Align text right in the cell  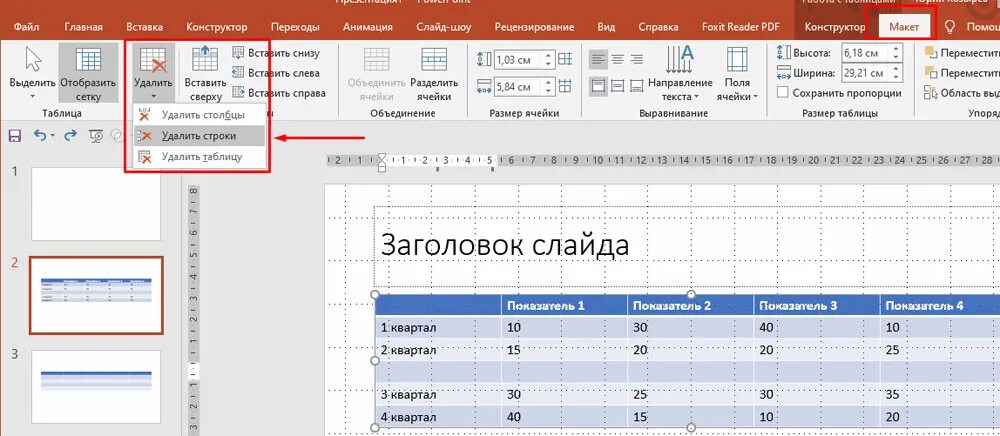tap(636, 59)
